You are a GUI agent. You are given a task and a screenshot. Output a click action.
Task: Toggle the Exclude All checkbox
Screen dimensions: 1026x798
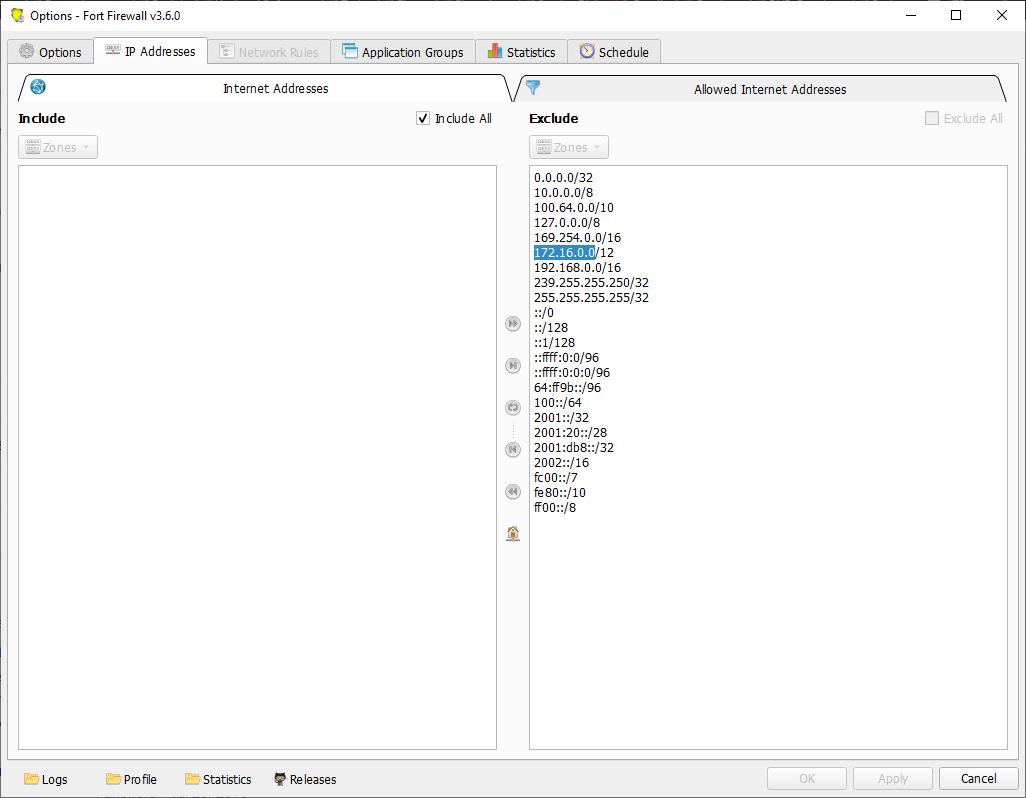click(932, 119)
